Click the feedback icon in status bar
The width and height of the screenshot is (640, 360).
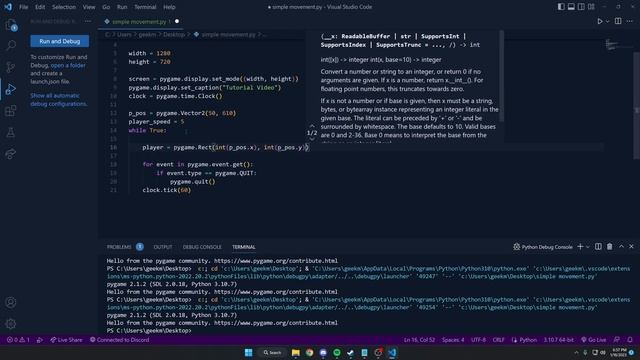[x=617, y=340]
